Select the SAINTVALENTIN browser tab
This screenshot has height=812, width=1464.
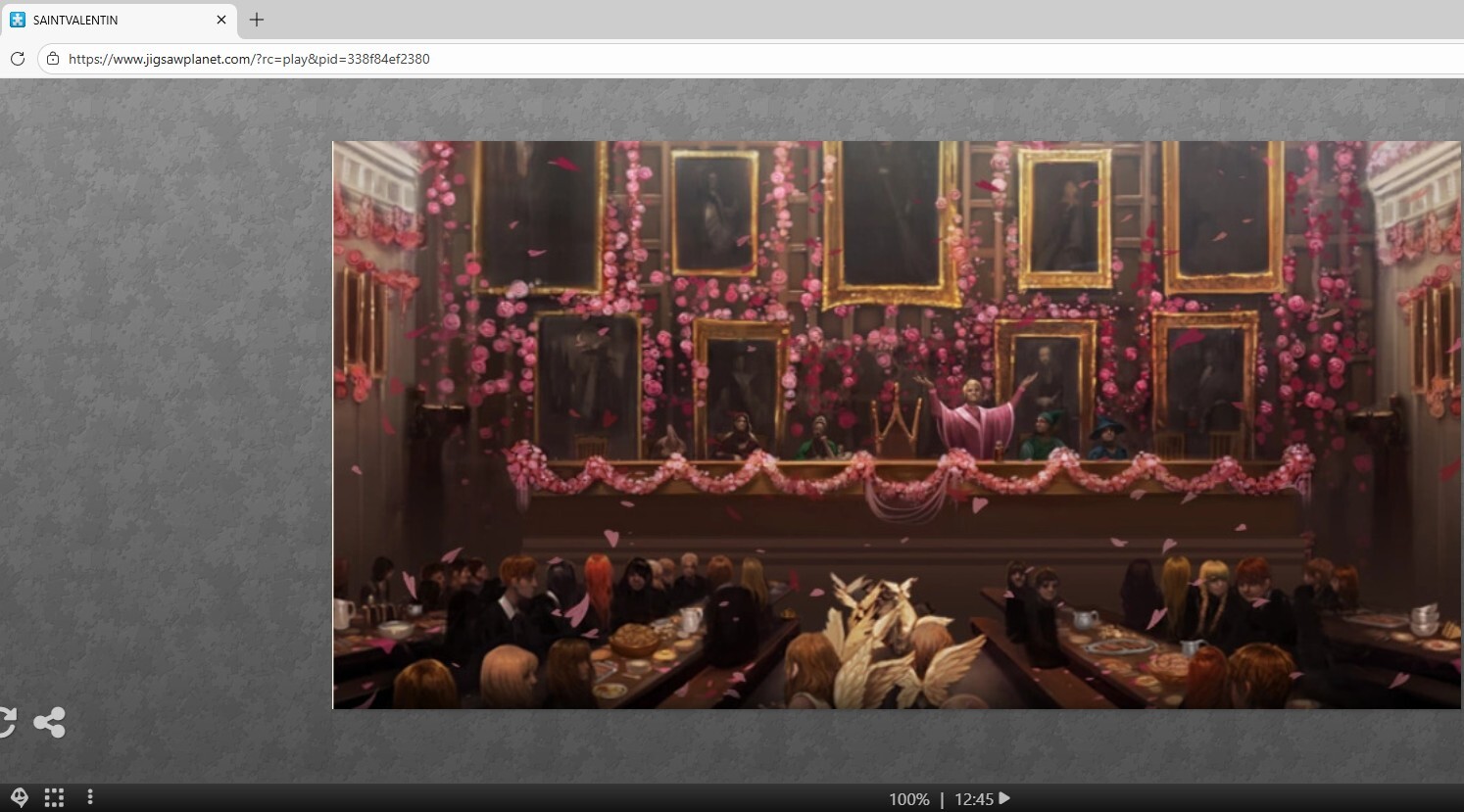(x=119, y=20)
